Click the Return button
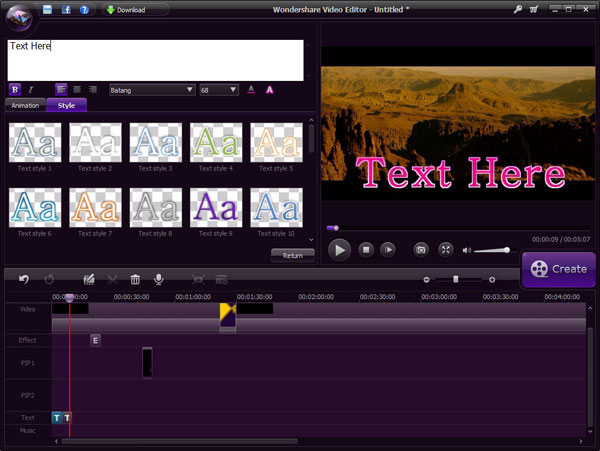600x451 pixels. pyautogui.click(x=292, y=255)
